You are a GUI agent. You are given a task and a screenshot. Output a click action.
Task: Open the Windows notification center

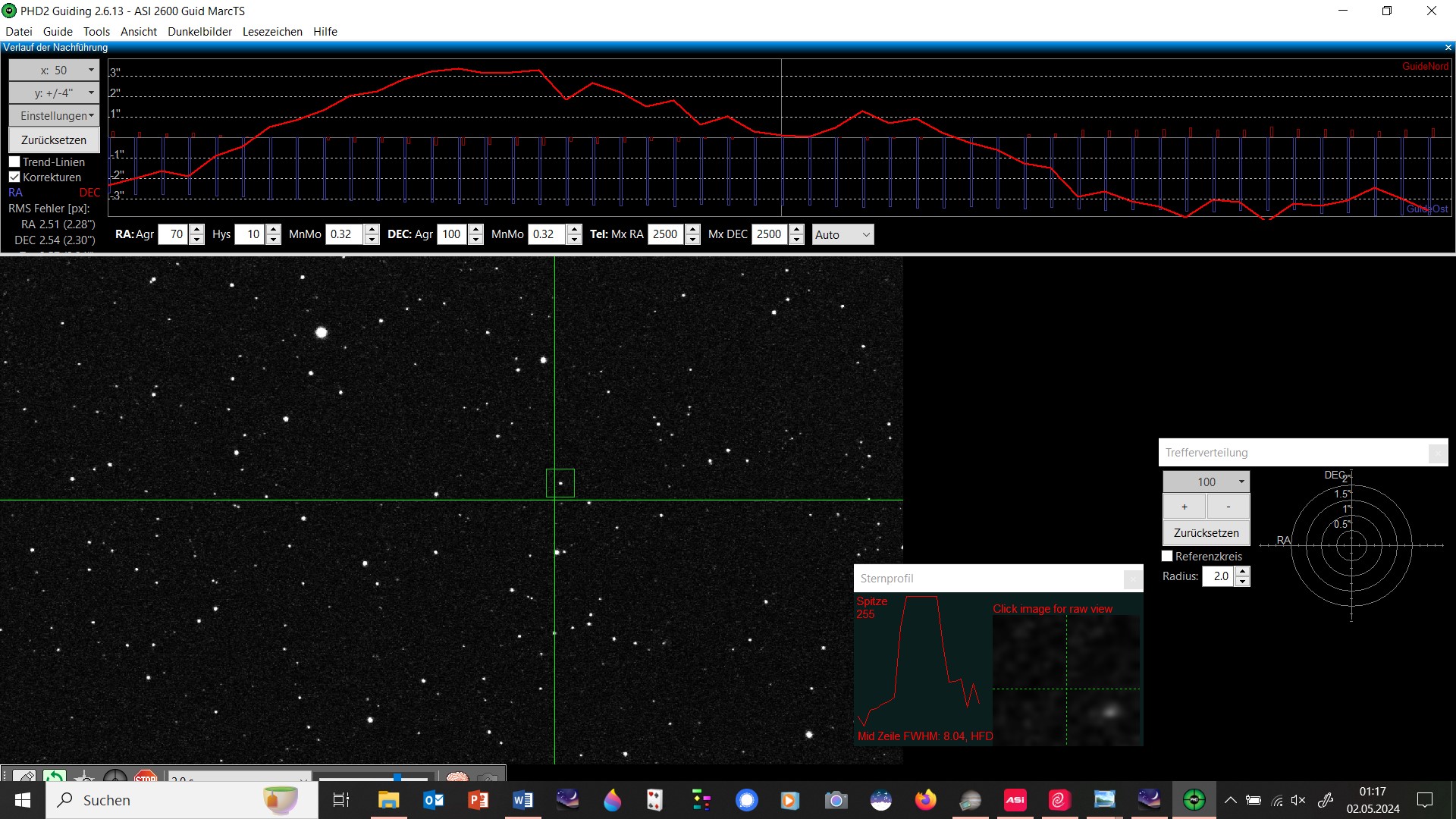pos(1425,800)
